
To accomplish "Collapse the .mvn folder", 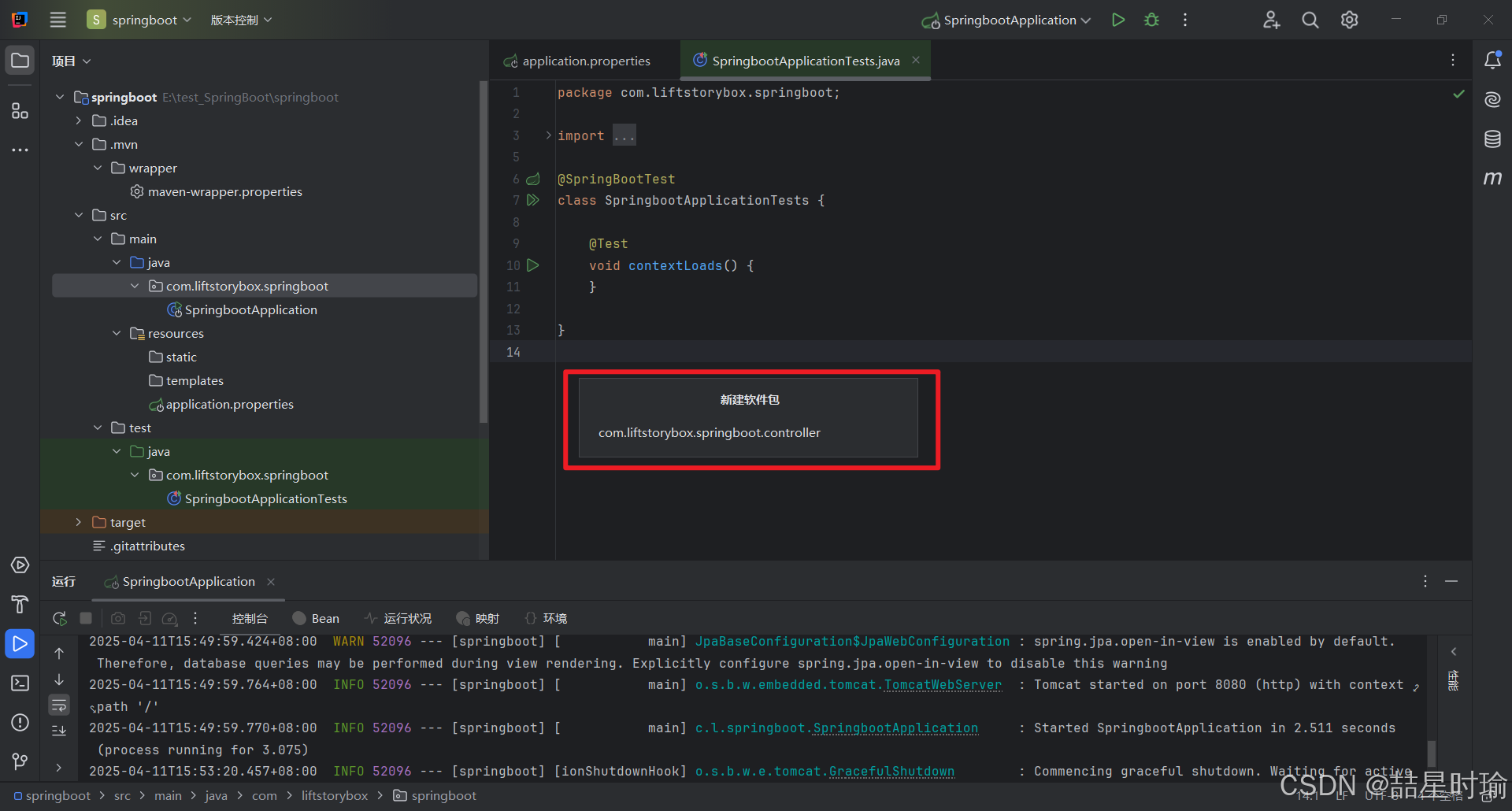I will pyautogui.click(x=78, y=144).
